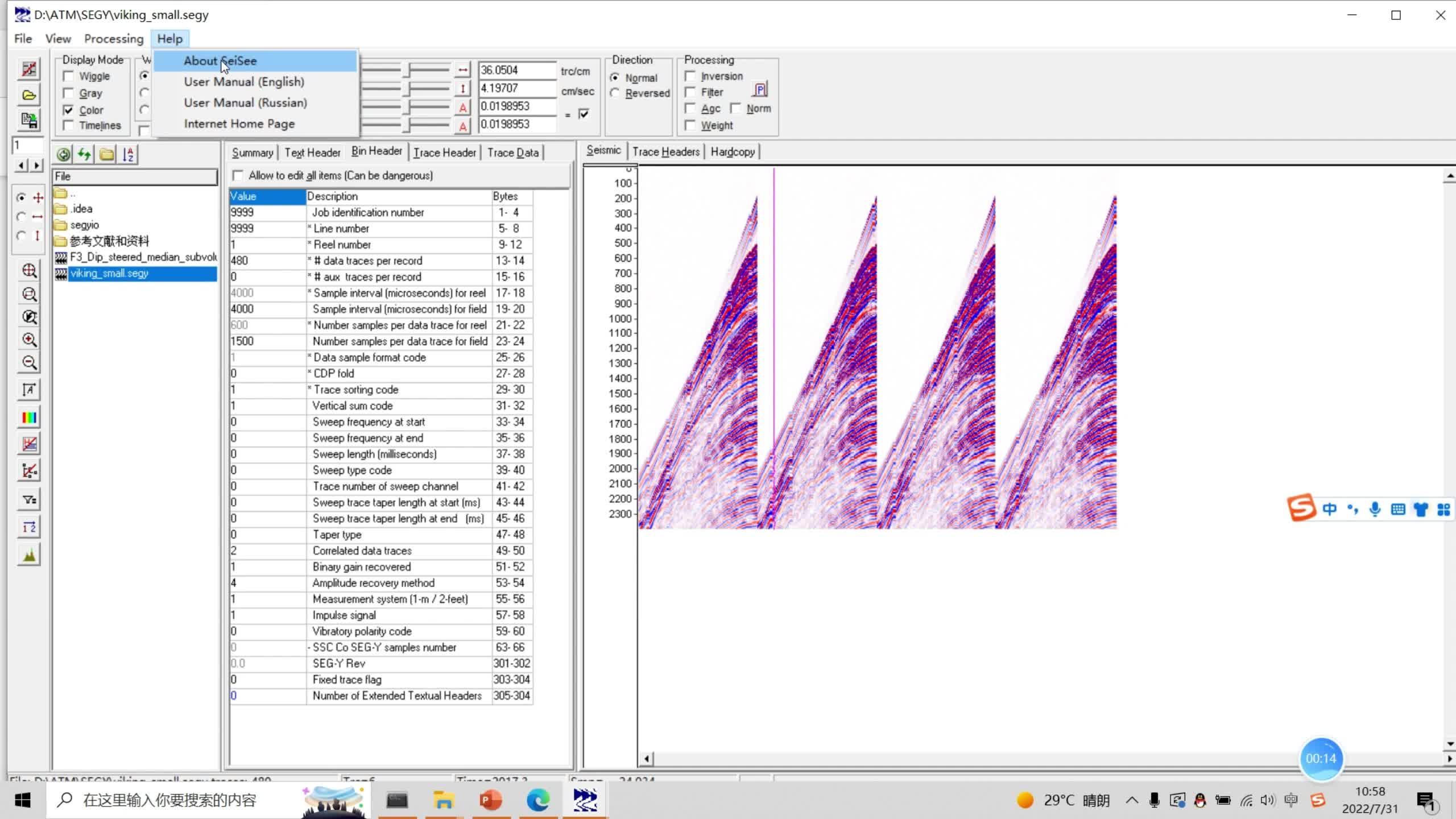
Task: Click the open file folder icon
Action: 28,95
